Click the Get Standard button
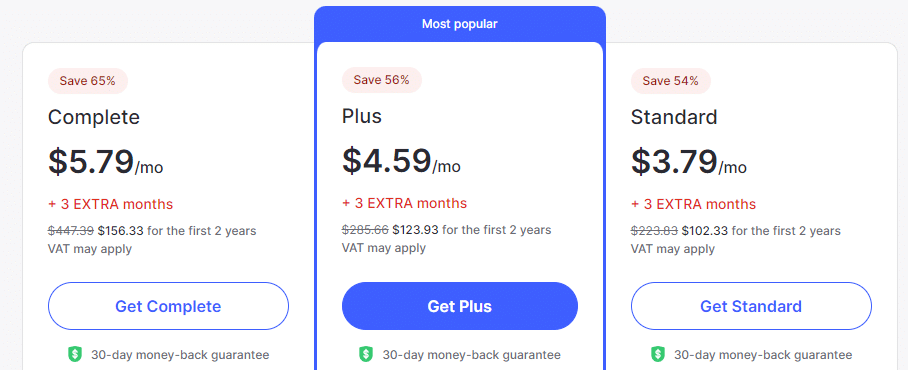 click(751, 306)
